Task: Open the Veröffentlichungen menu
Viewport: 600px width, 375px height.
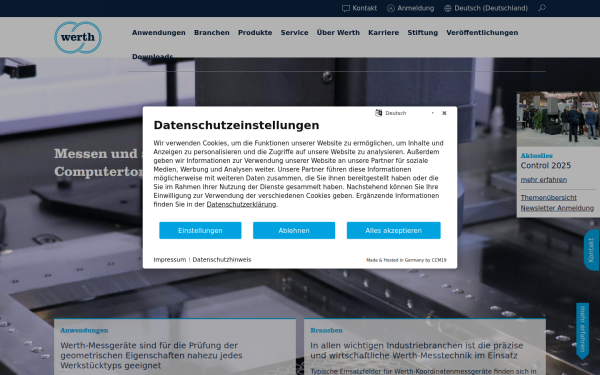Action: (482, 33)
